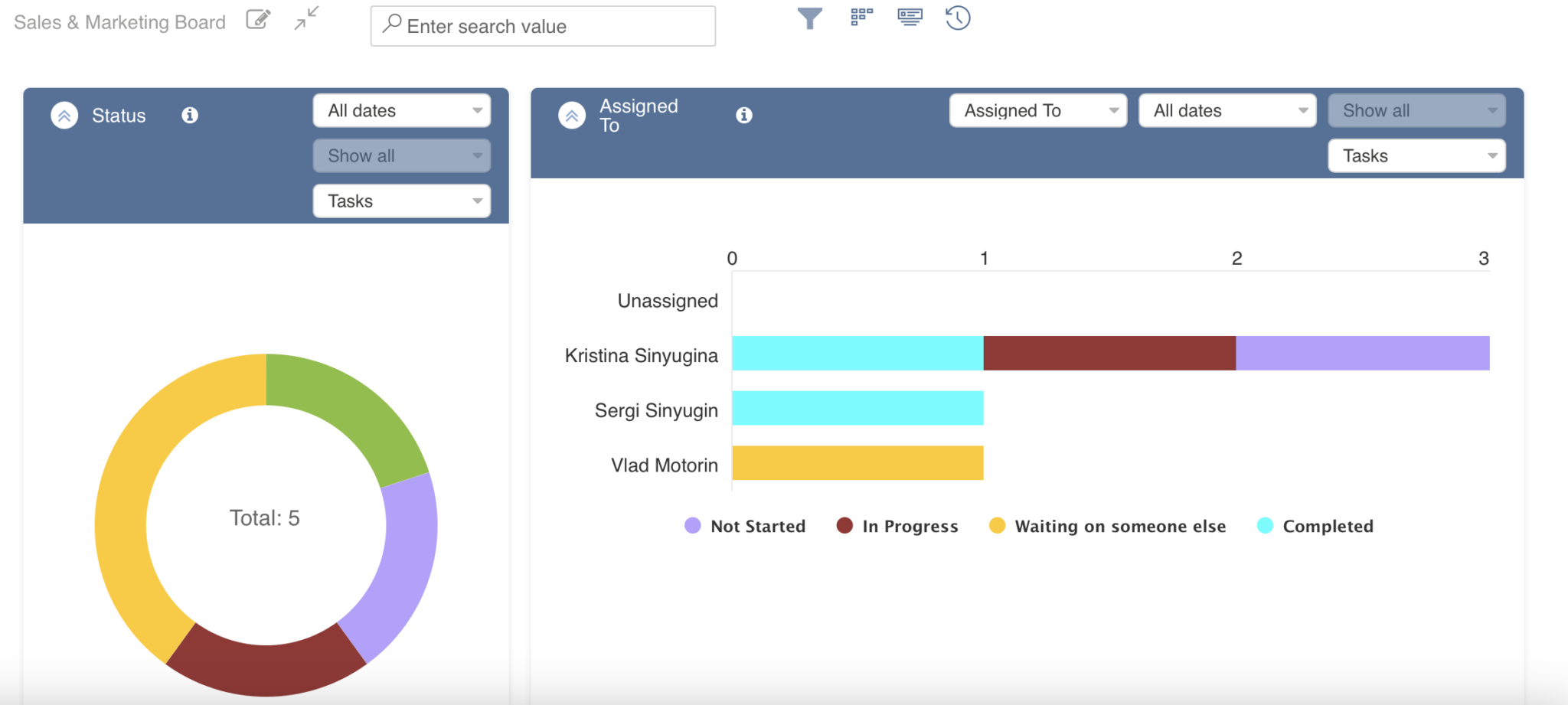The height and width of the screenshot is (705, 1568).
Task: Open the Tasks dropdown on Assigned To widget
Action: coord(1416,155)
